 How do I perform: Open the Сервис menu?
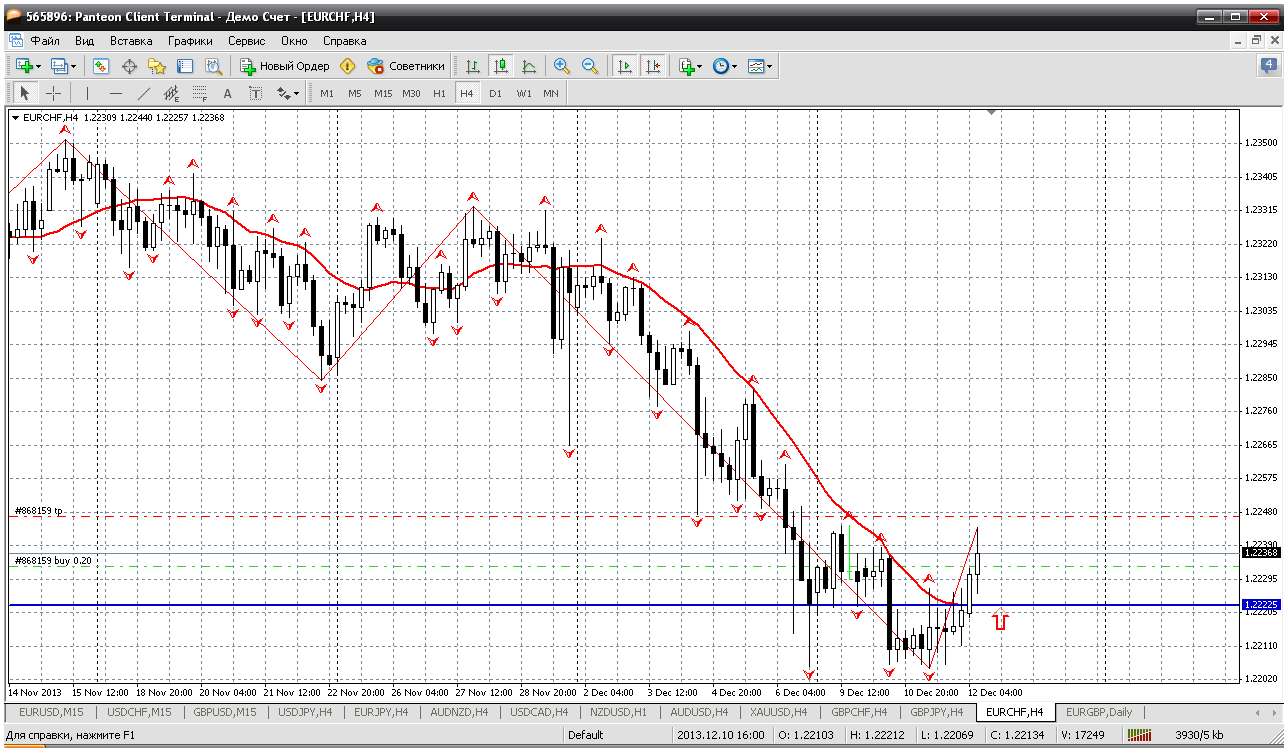(x=246, y=41)
